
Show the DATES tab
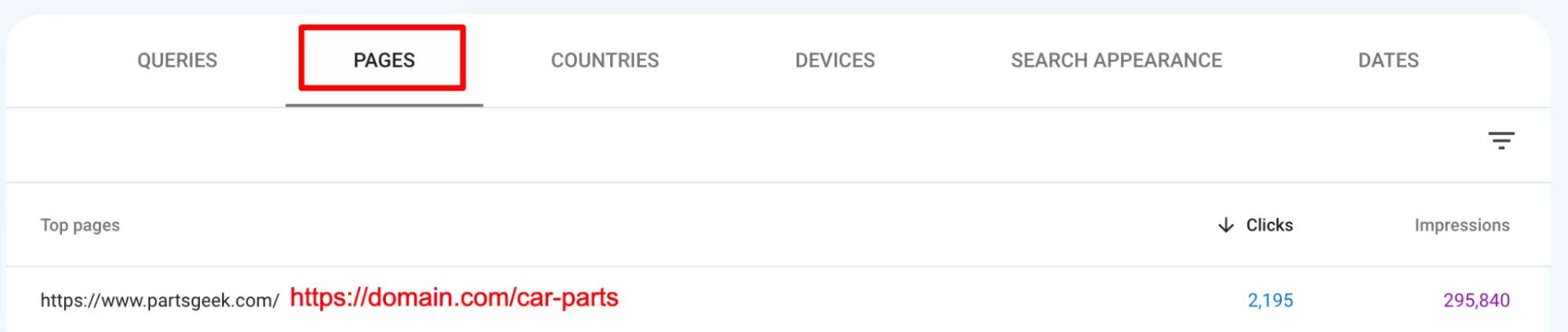1388,60
